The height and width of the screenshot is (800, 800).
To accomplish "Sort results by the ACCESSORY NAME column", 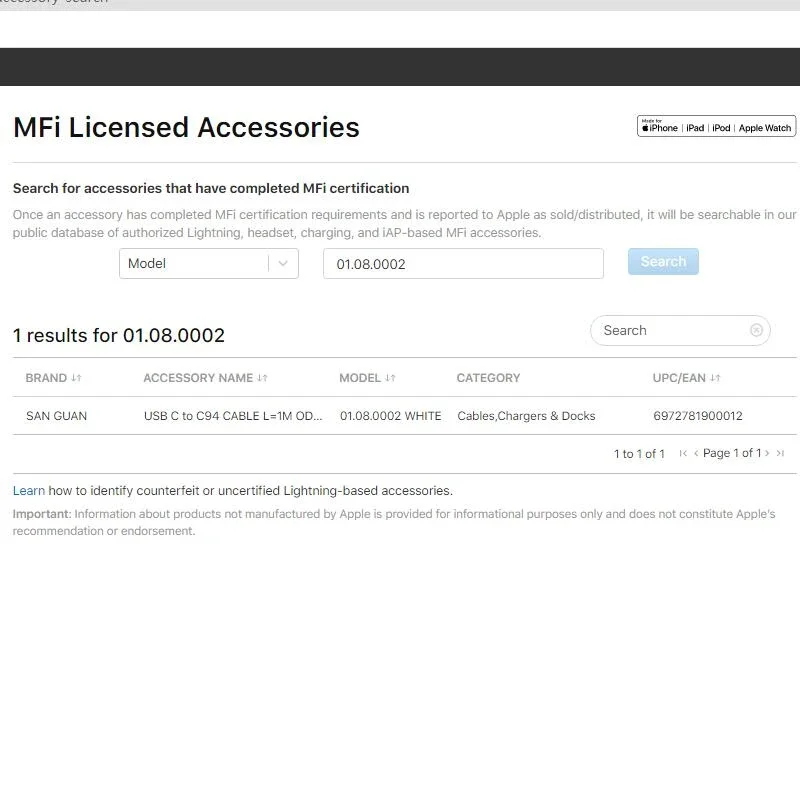I will [205, 378].
